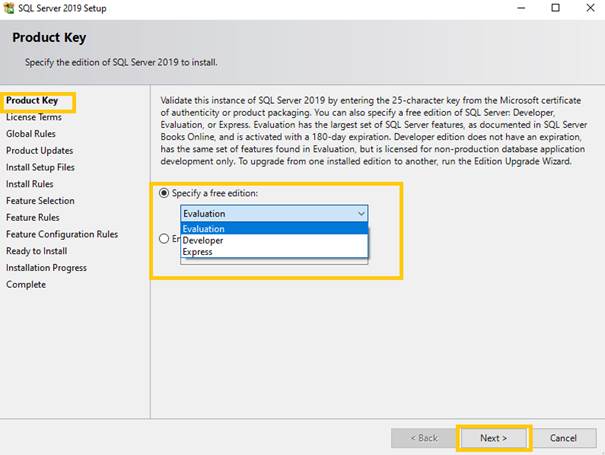Go to the License Terms step

(34, 117)
